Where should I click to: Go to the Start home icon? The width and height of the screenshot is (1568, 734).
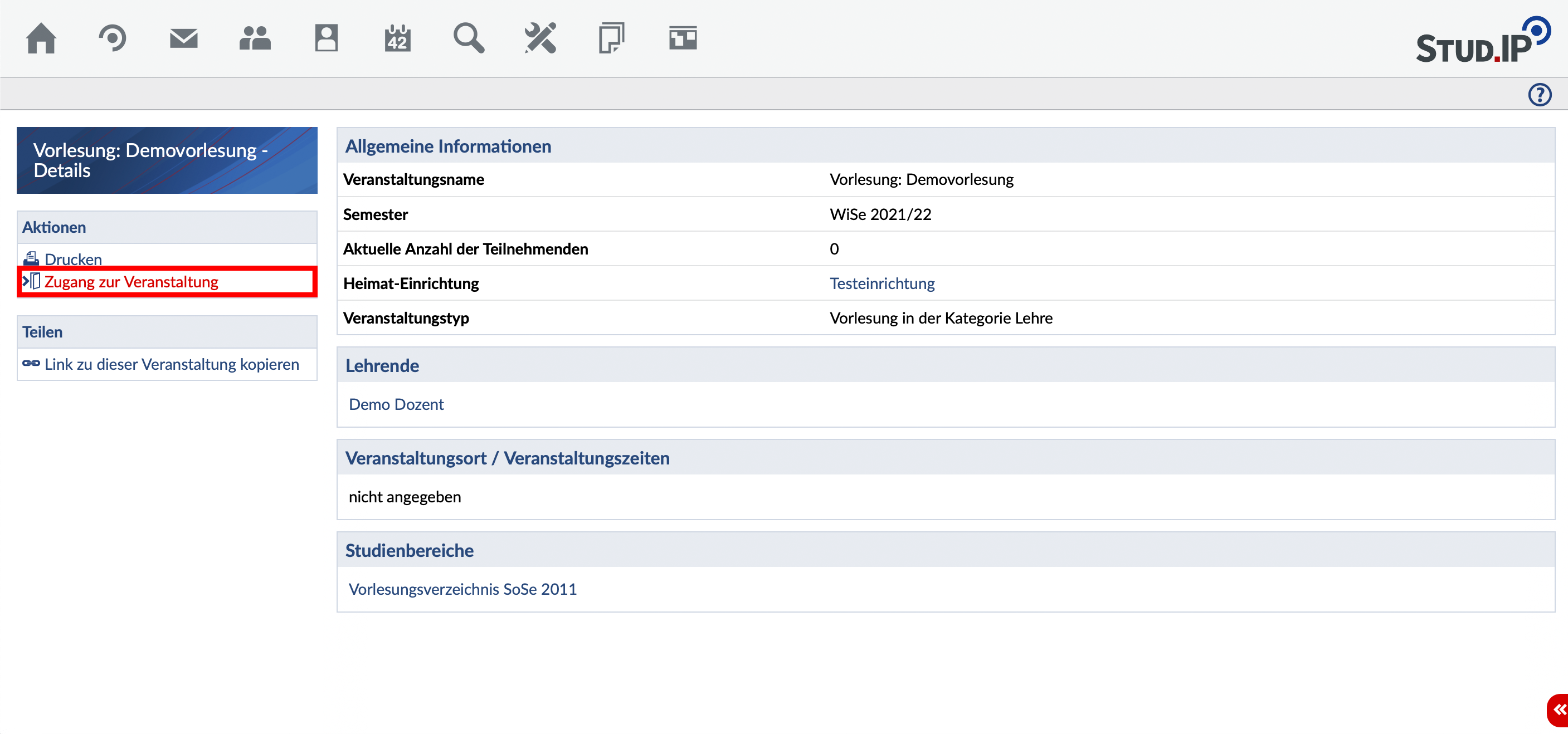tap(41, 38)
